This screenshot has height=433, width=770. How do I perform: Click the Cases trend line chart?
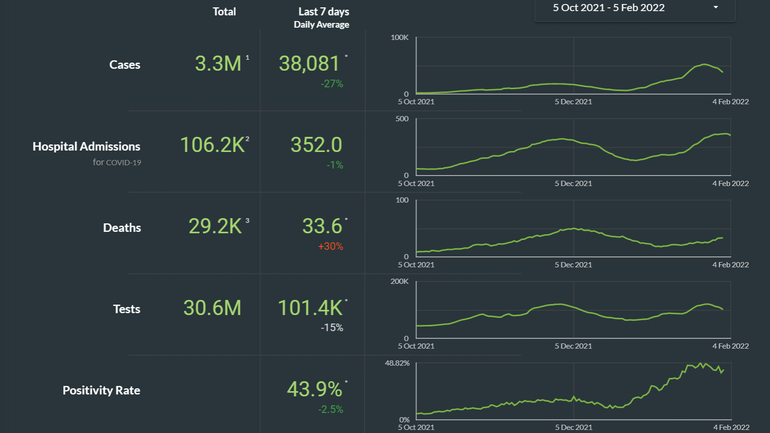click(x=570, y=66)
